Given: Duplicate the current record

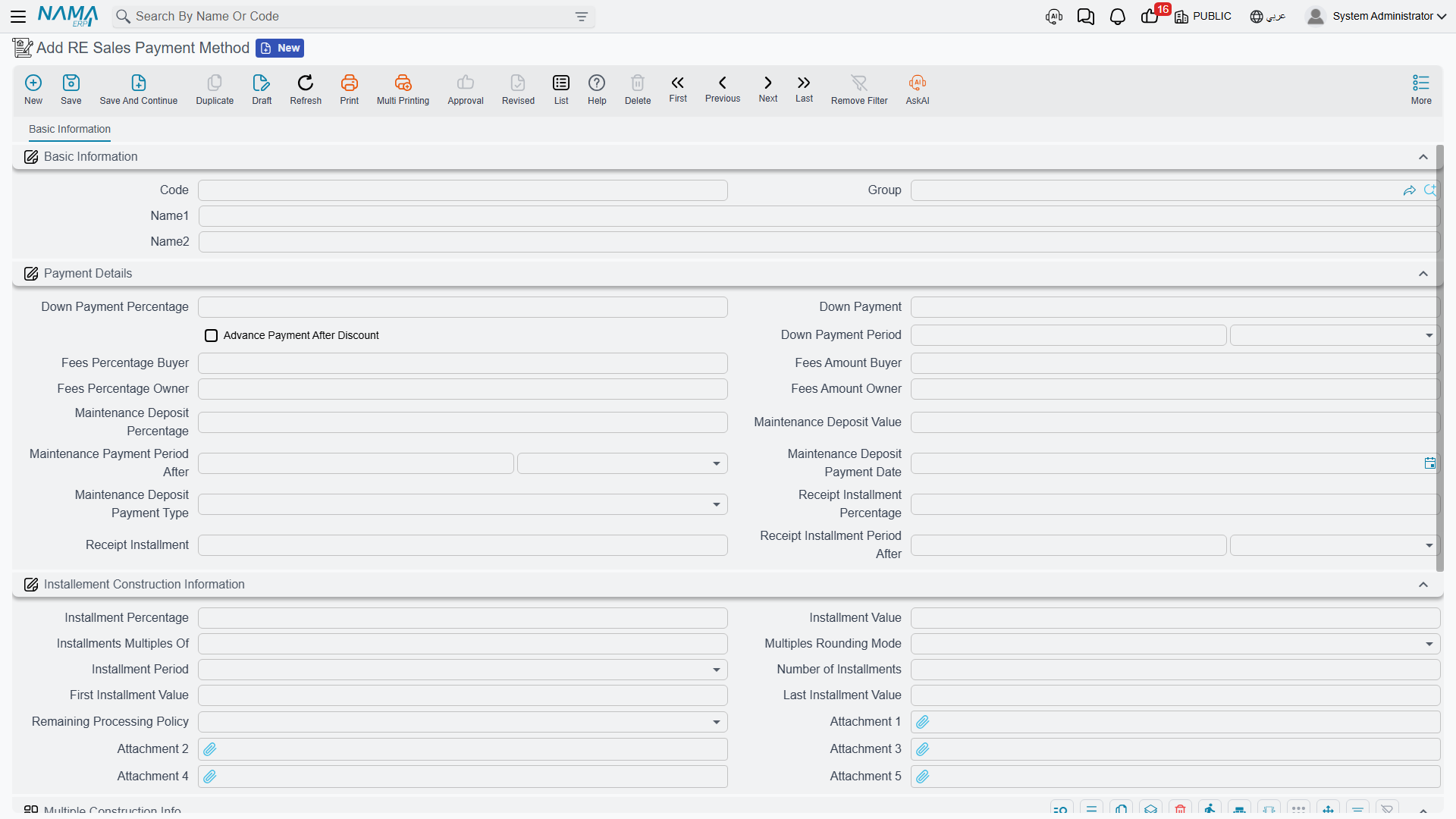Looking at the screenshot, I should (215, 89).
